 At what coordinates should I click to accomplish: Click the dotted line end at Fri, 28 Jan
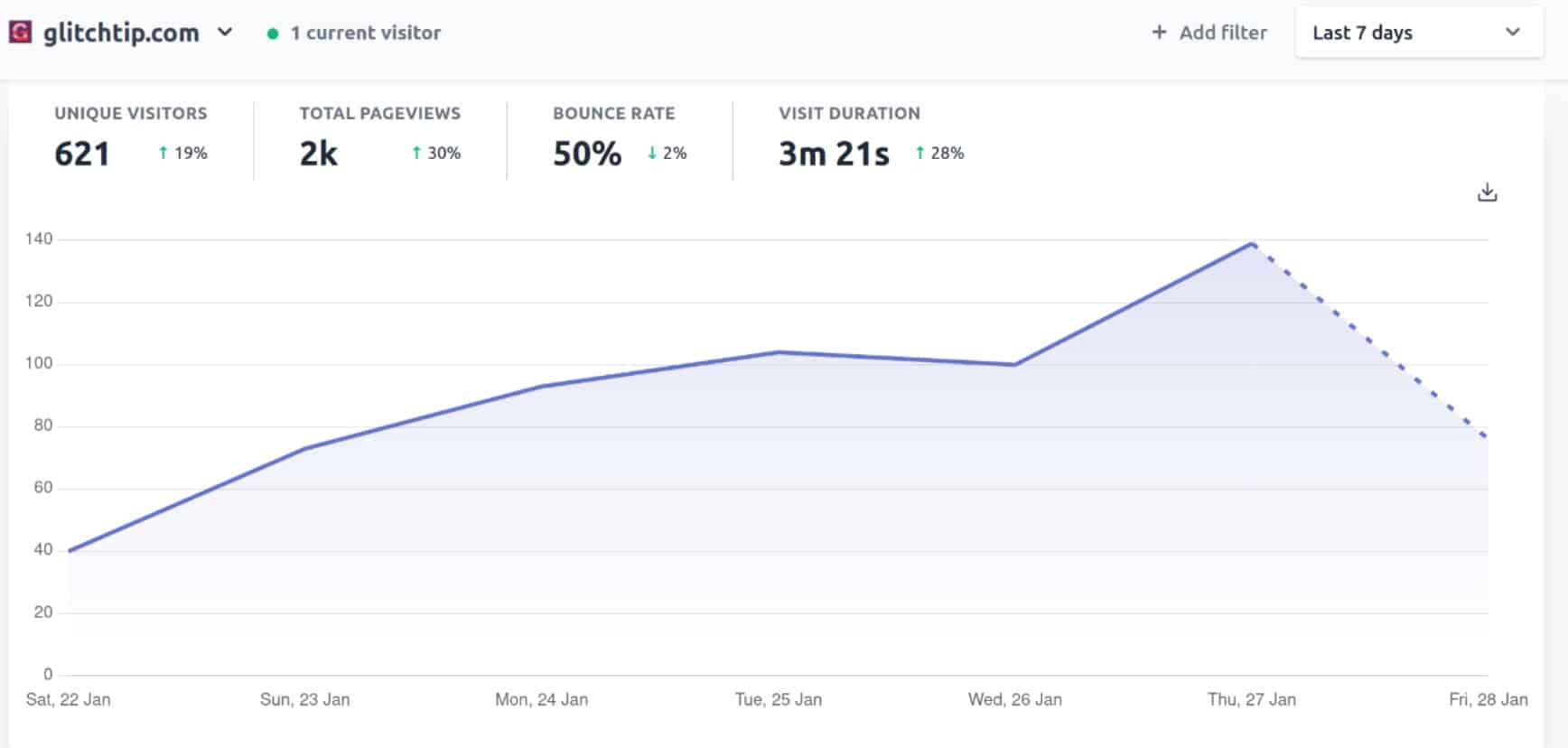point(1487,438)
